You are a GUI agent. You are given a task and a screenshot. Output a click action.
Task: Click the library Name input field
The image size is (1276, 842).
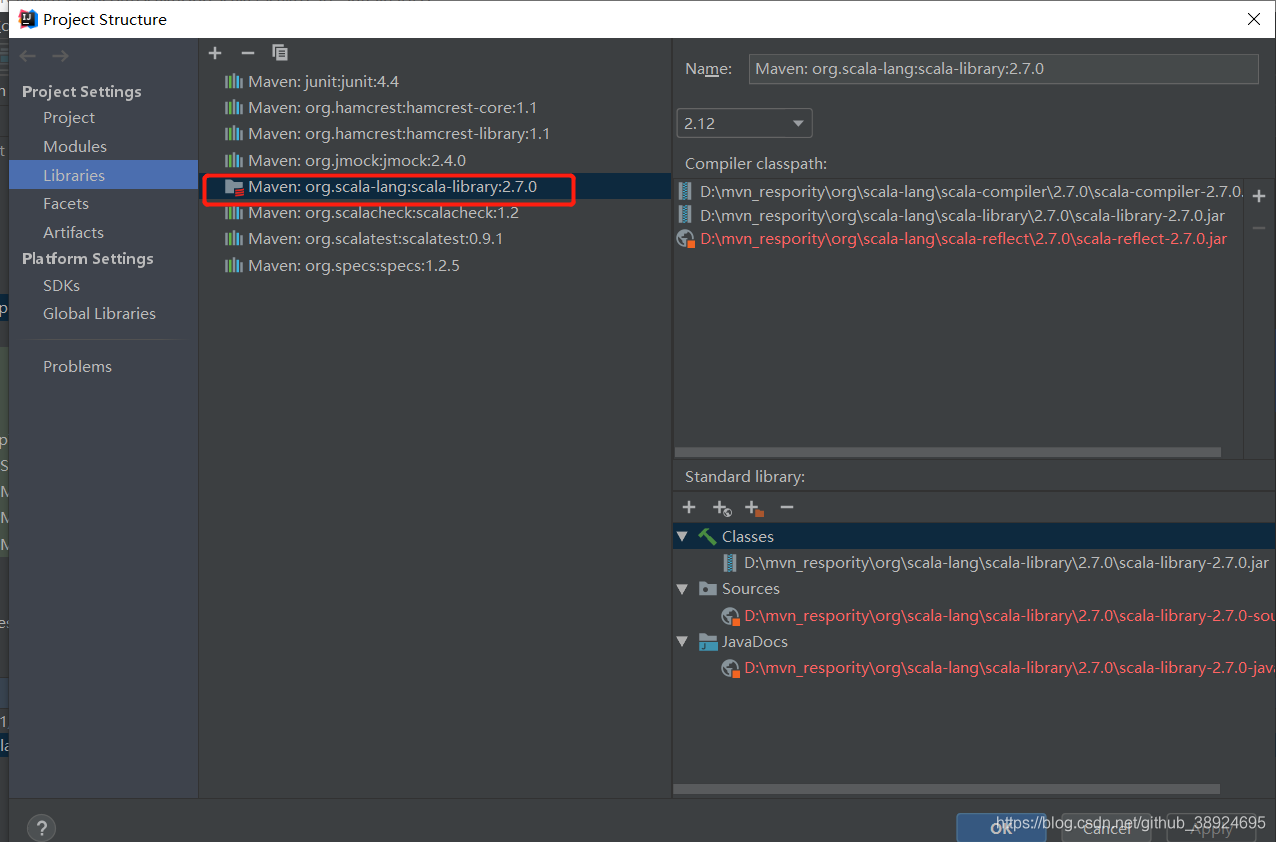tap(1002, 69)
